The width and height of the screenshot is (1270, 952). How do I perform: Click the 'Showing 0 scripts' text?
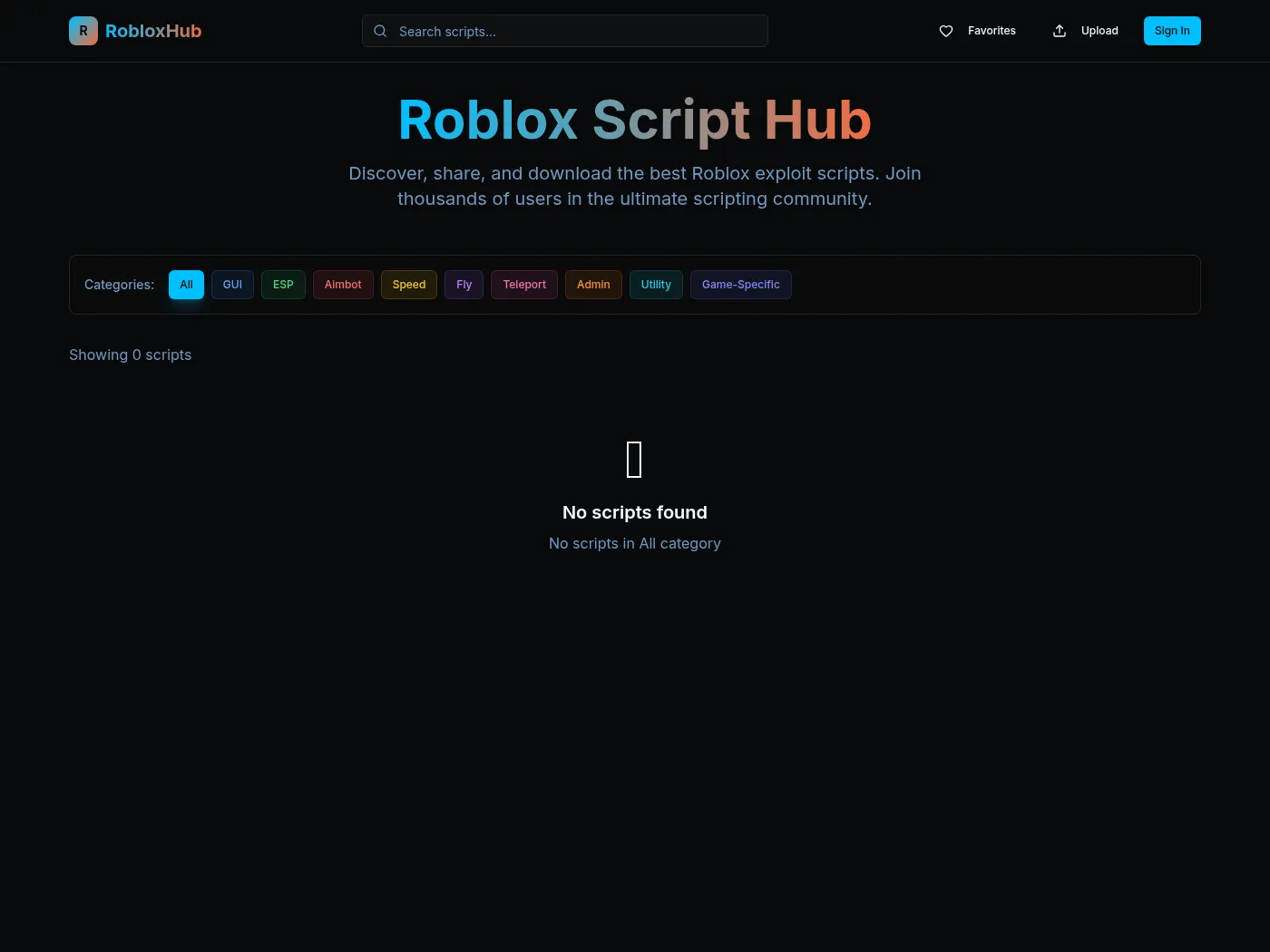pyautogui.click(x=131, y=355)
